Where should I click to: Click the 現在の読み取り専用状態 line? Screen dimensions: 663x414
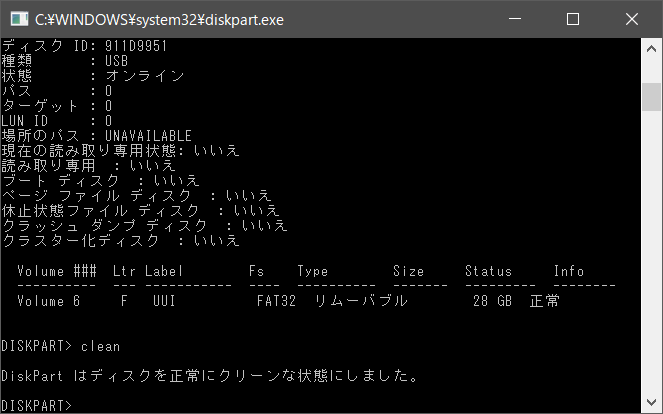pyautogui.click(x=121, y=151)
